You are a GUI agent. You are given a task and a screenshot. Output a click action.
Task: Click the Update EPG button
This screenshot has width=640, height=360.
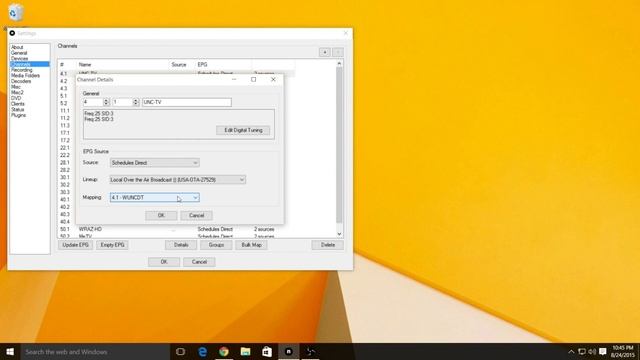(76, 245)
